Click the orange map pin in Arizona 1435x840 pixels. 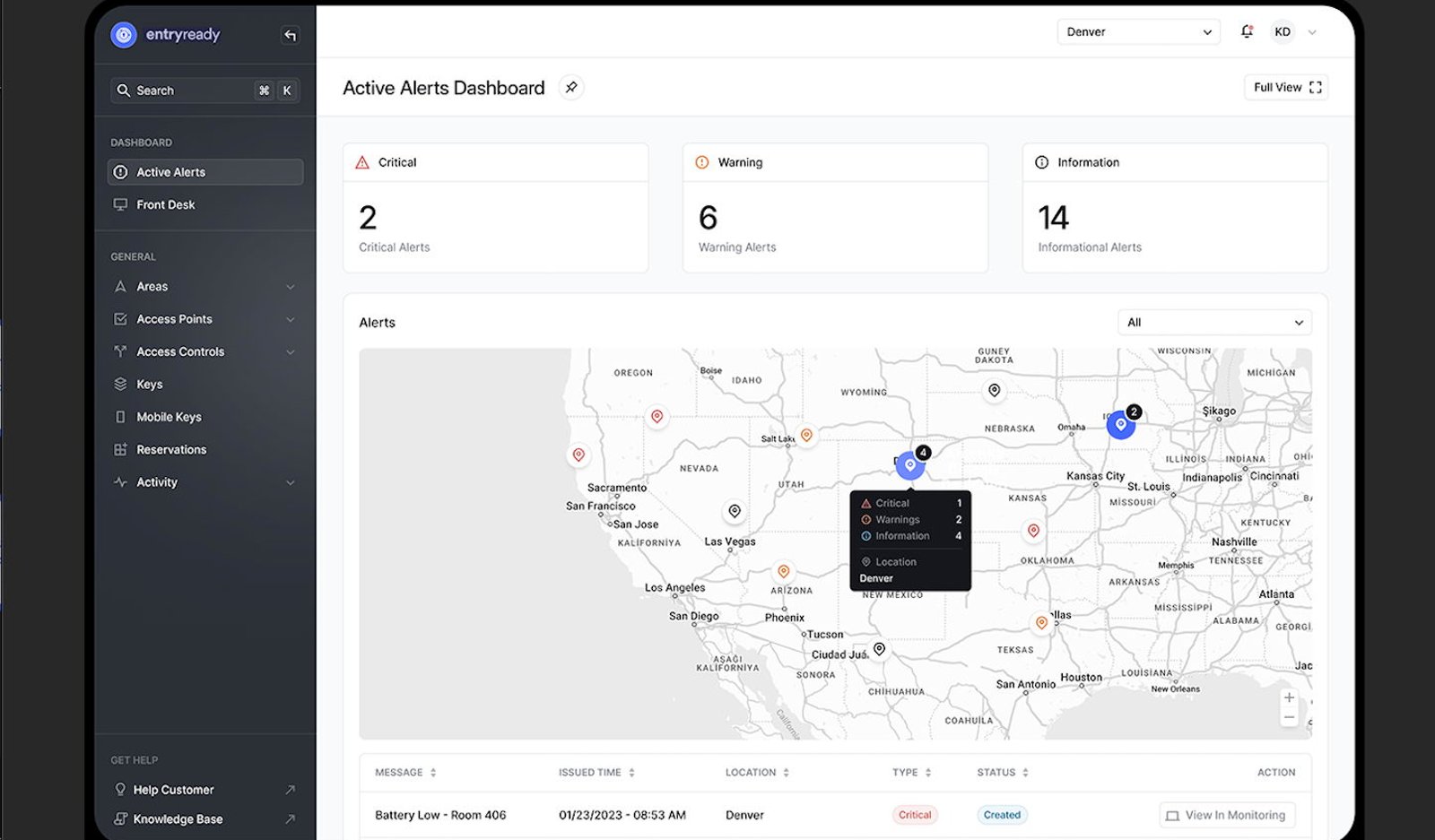click(x=783, y=572)
